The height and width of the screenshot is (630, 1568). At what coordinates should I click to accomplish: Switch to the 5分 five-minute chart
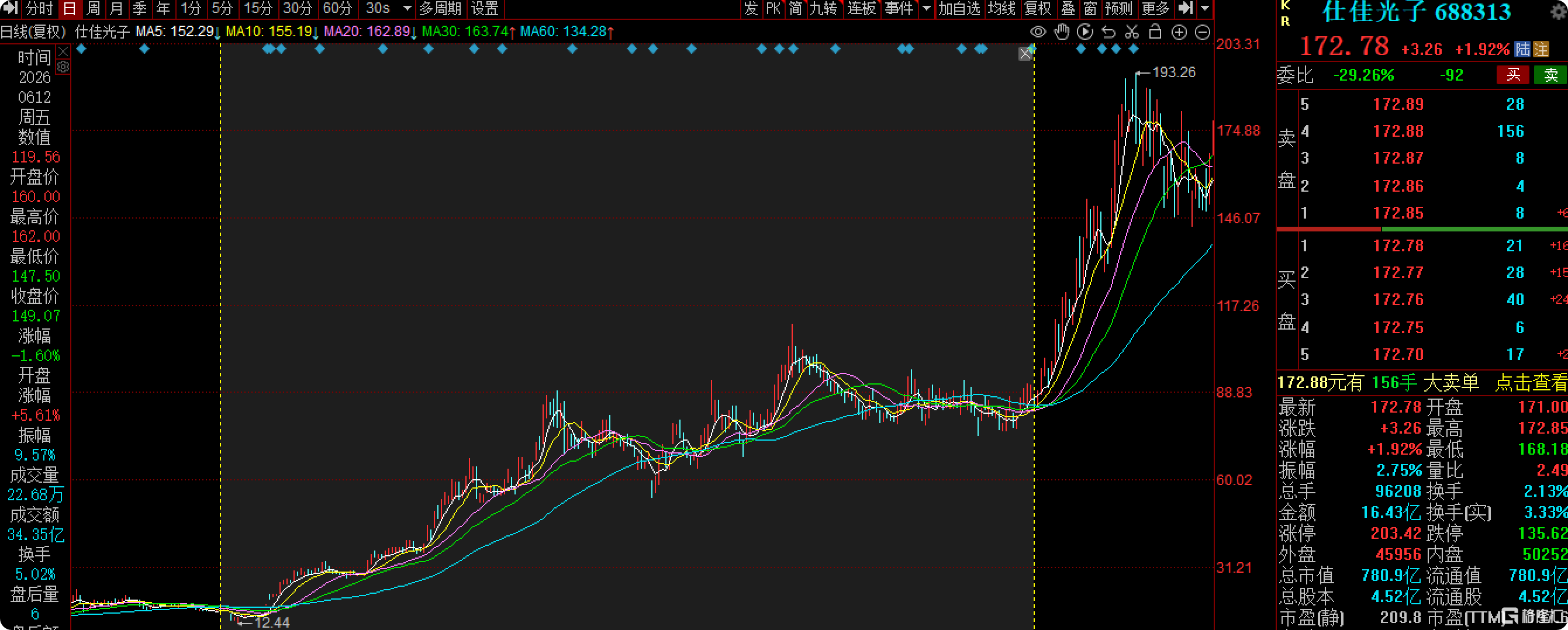pos(222,9)
